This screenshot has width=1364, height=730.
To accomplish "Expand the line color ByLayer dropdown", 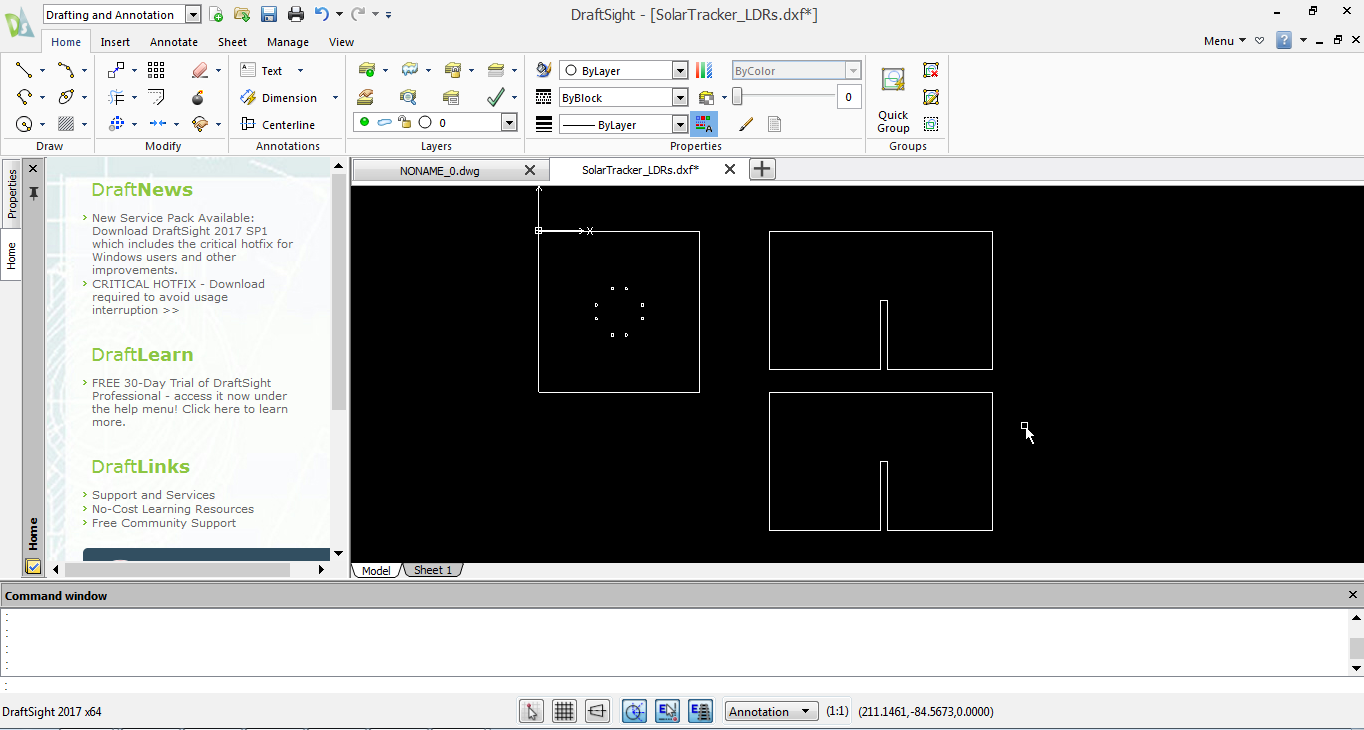I will [x=680, y=71].
